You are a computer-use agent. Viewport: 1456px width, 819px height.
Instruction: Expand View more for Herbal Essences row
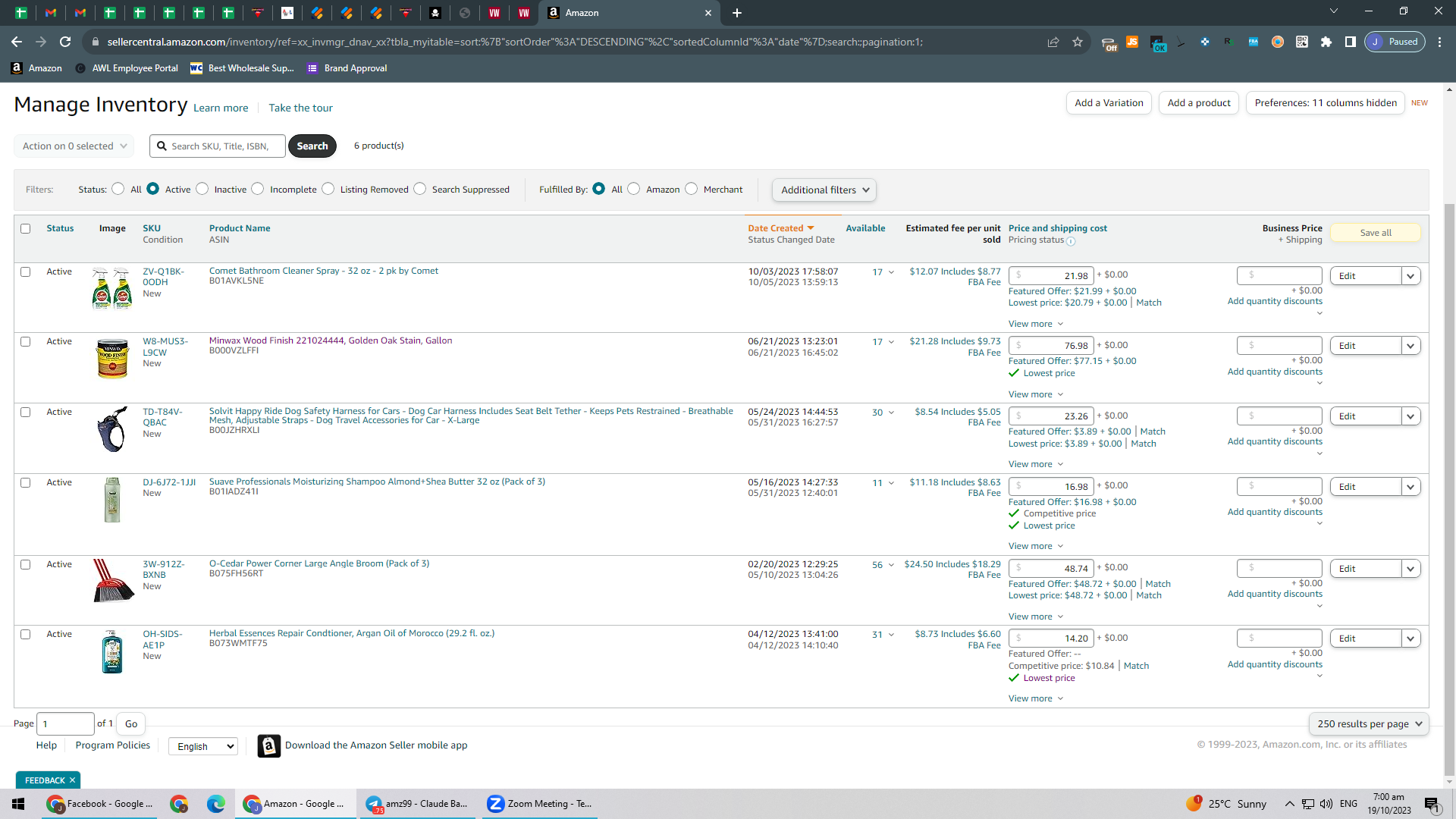coord(1036,698)
